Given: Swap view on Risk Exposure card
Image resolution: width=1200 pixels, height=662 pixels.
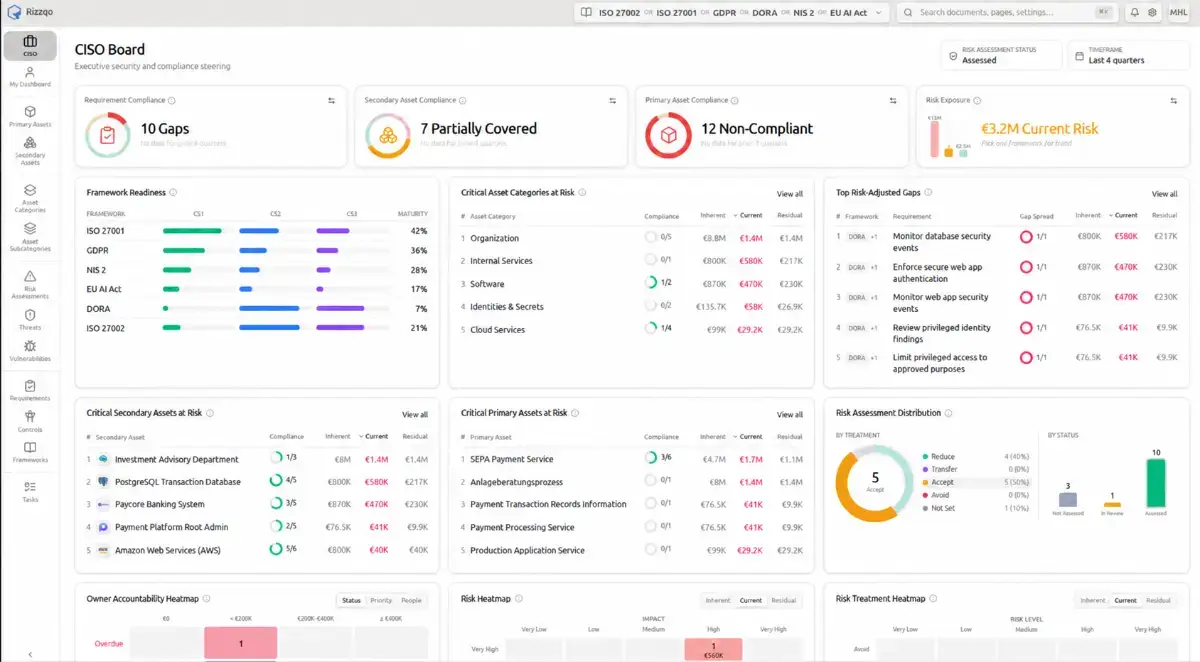Looking at the screenshot, I should 1174,101.
